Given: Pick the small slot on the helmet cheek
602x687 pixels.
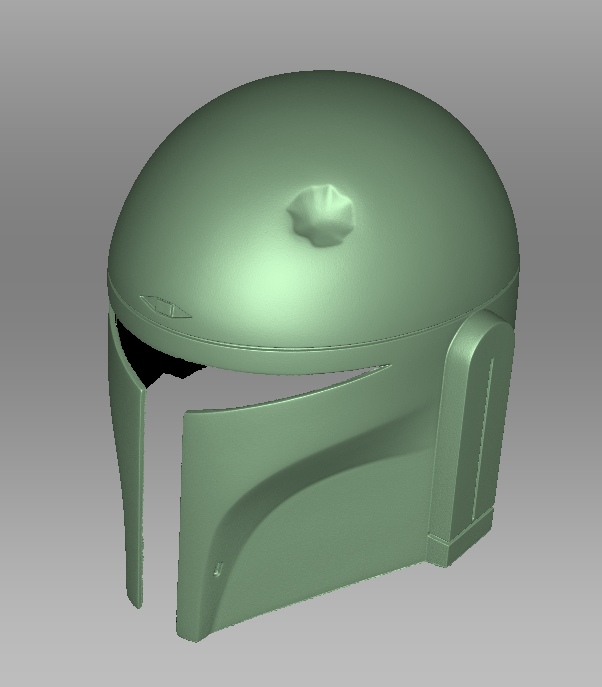Looking at the screenshot, I should [x=218, y=569].
